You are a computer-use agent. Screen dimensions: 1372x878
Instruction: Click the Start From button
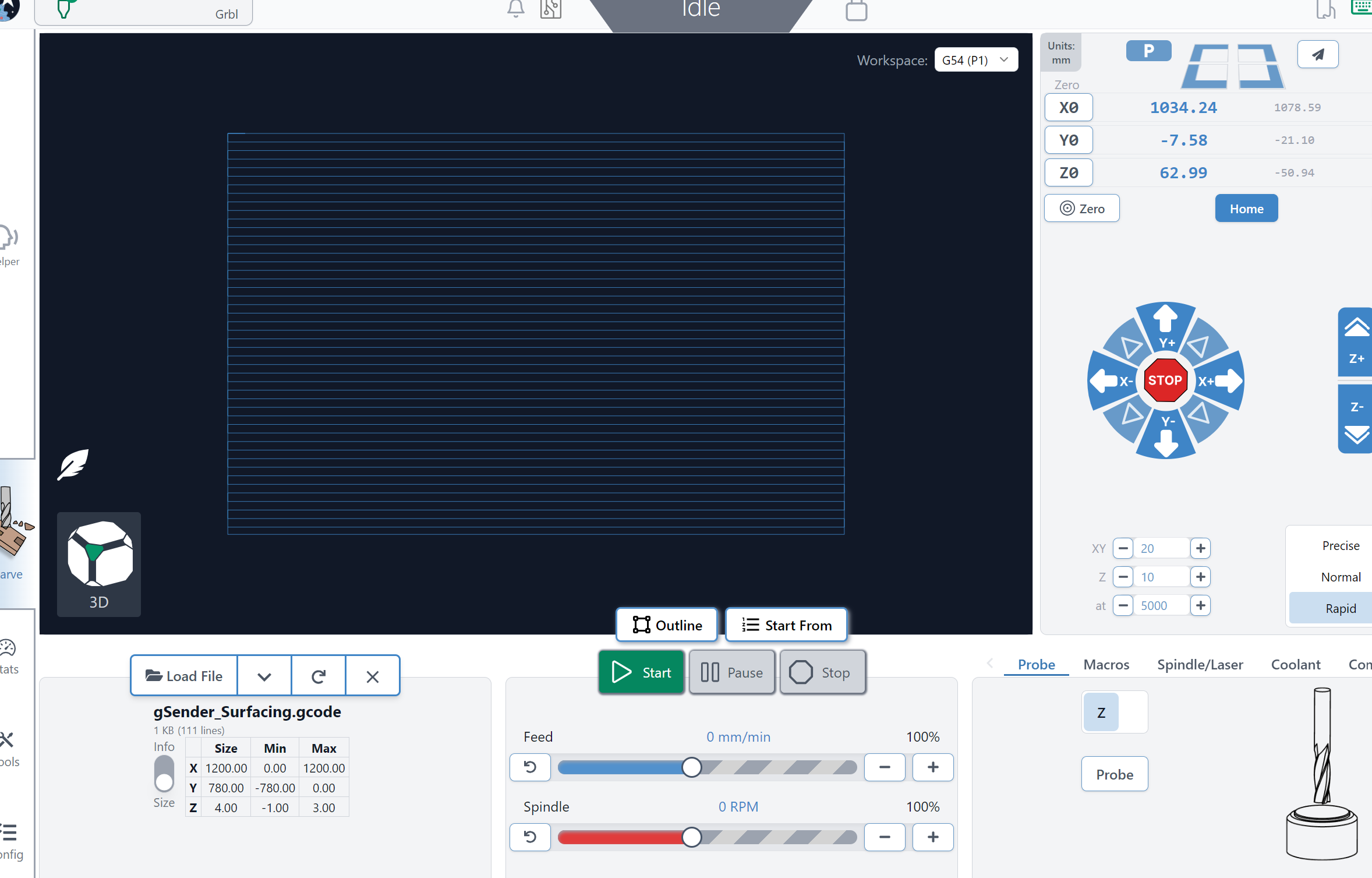tap(786, 625)
